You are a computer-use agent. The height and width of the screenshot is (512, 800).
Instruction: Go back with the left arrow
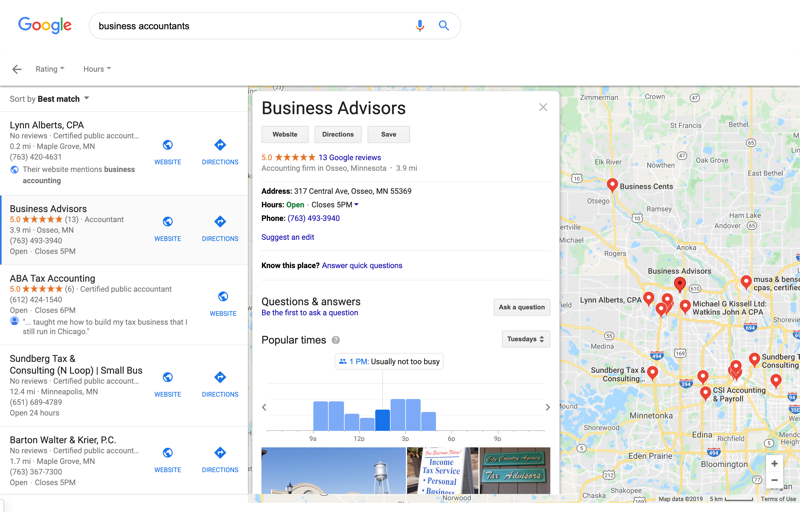tap(17, 69)
